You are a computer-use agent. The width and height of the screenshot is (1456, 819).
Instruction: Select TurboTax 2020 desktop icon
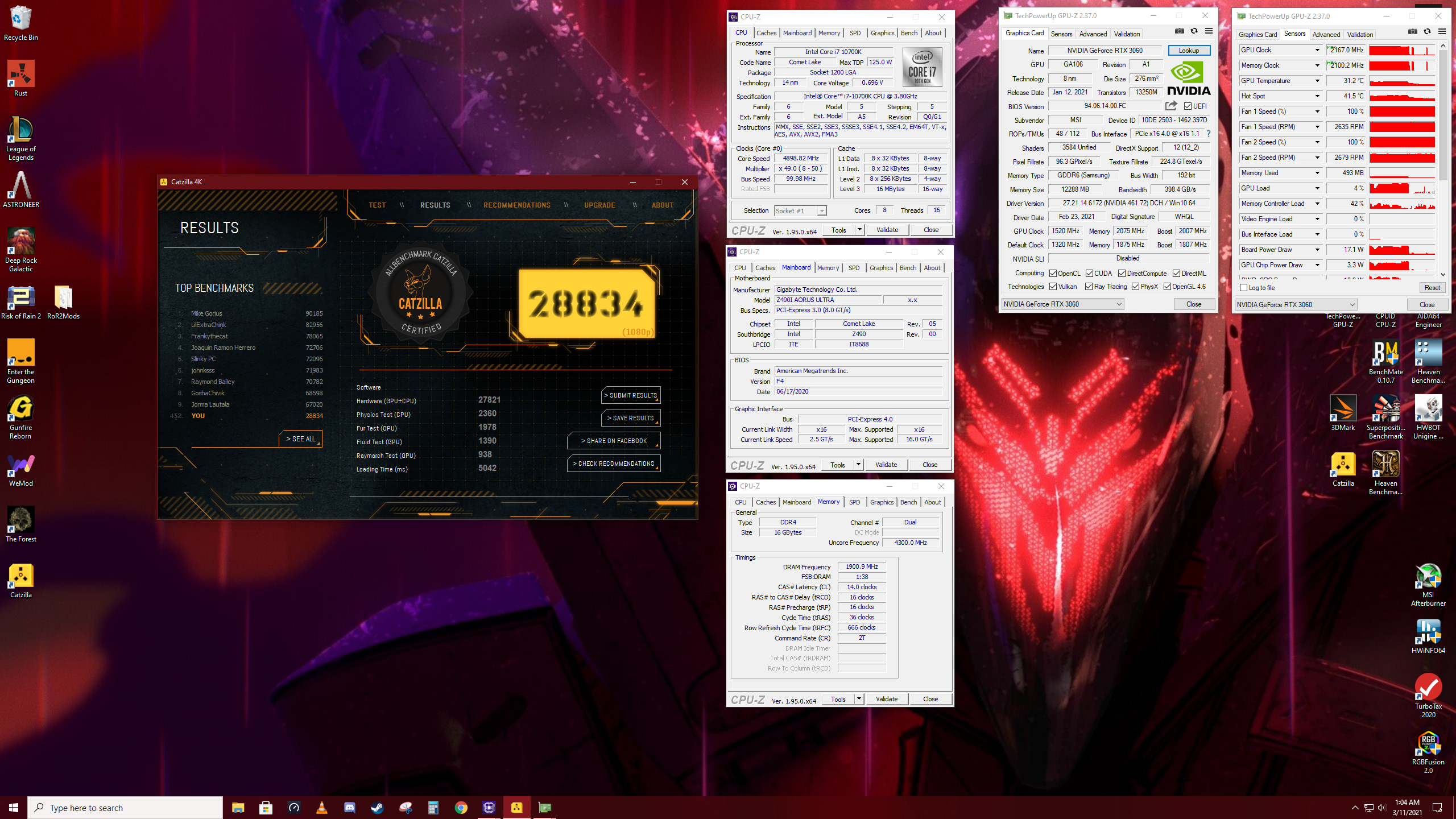pos(1429,696)
